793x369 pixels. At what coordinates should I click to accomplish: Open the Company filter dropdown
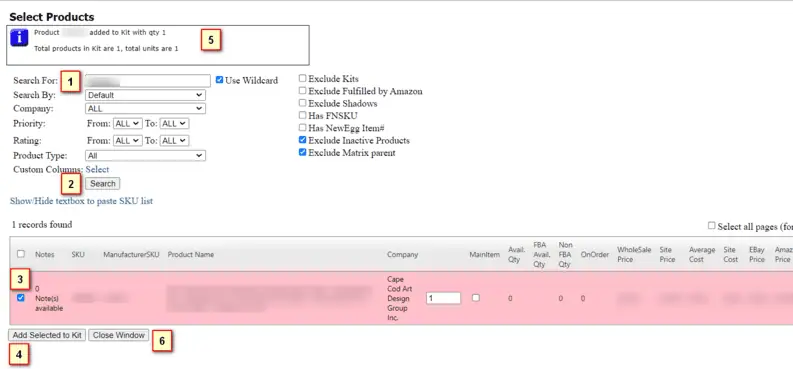coord(145,109)
